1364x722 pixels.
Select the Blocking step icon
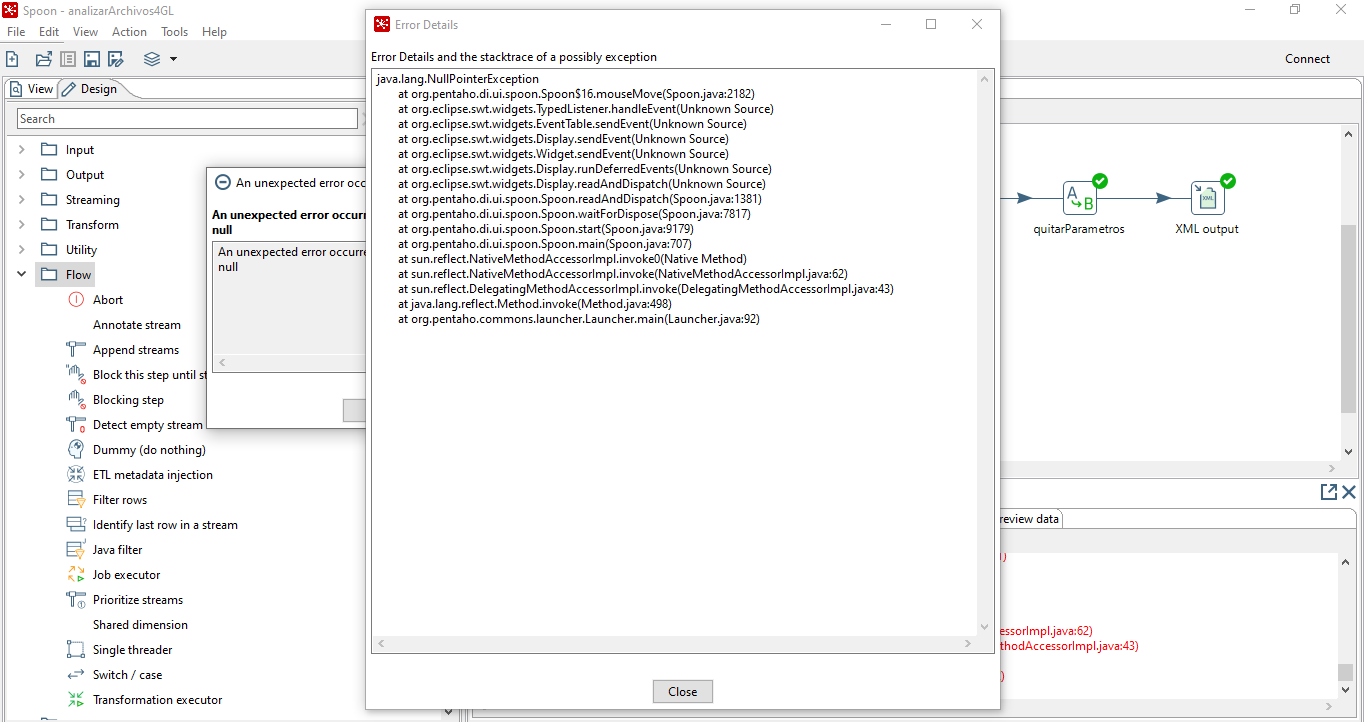coord(76,399)
